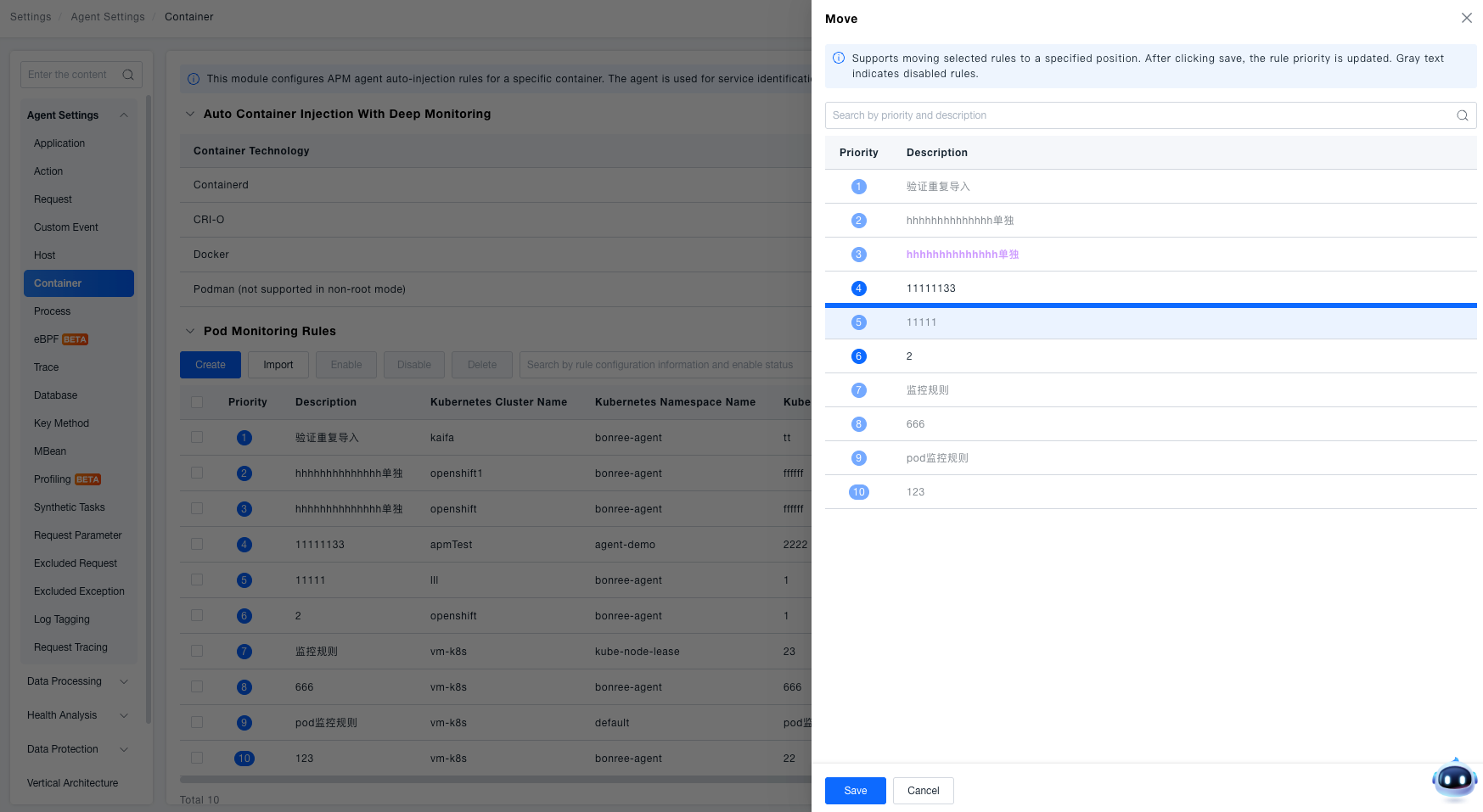1483x812 pixels.
Task: Open the Excluded Exception sidebar item
Action: (x=79, y=591)
